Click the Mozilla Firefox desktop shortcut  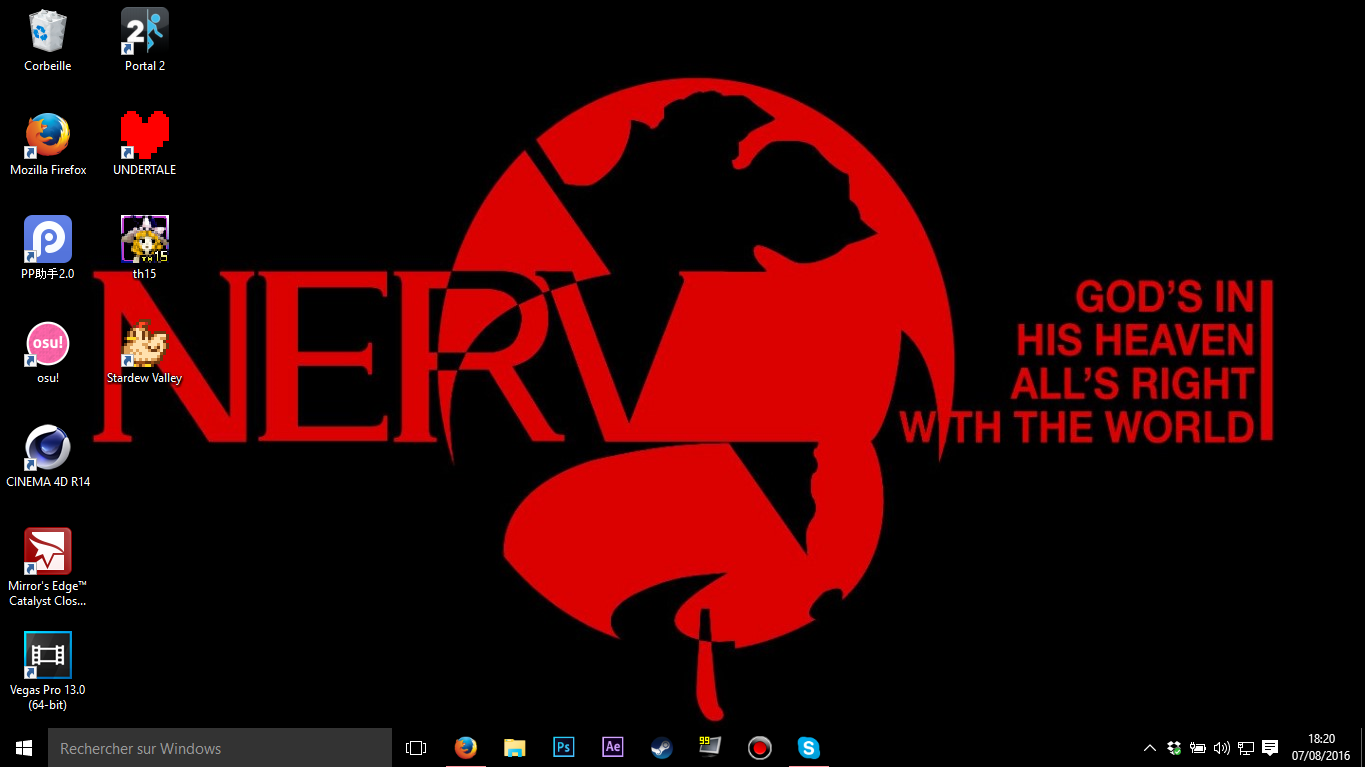pos(47,136)
